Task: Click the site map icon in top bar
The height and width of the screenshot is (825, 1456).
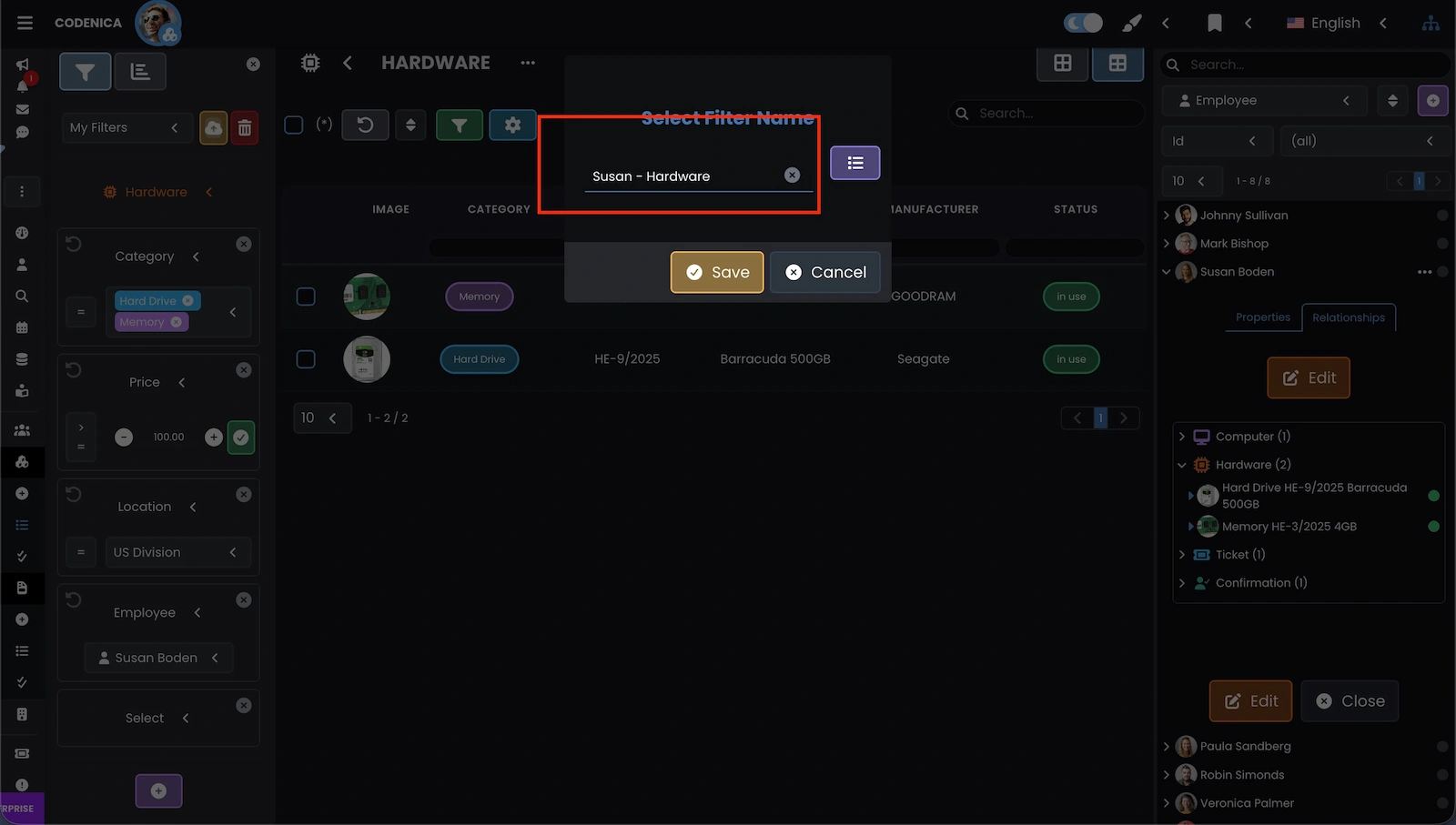Action: pos(1431,23)
